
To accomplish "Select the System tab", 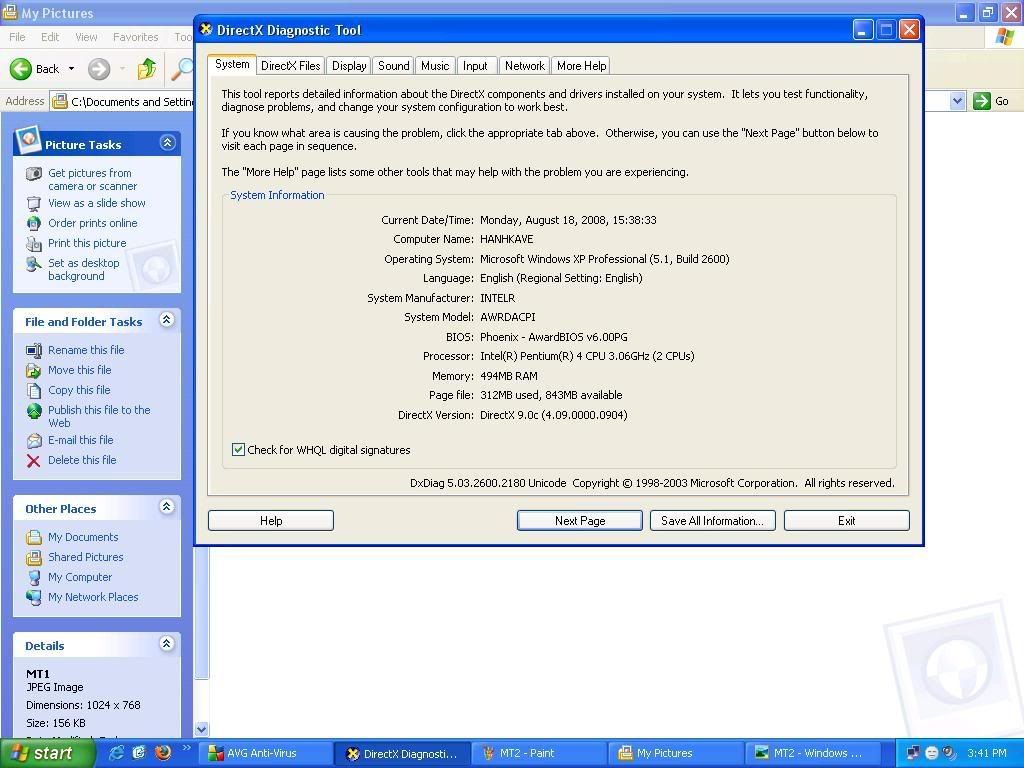I will 232,64.
